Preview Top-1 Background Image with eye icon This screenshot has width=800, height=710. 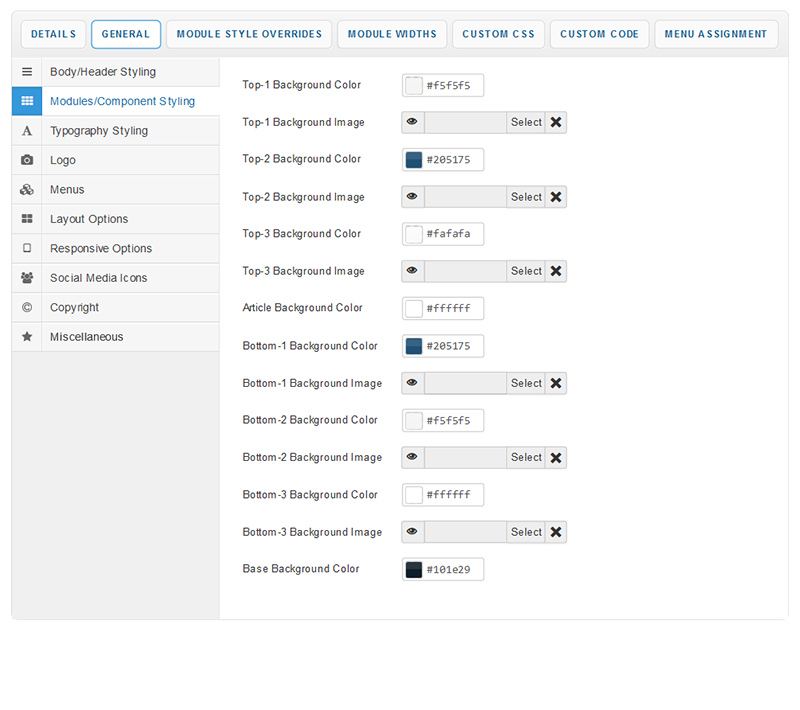[x=412, y=122]
